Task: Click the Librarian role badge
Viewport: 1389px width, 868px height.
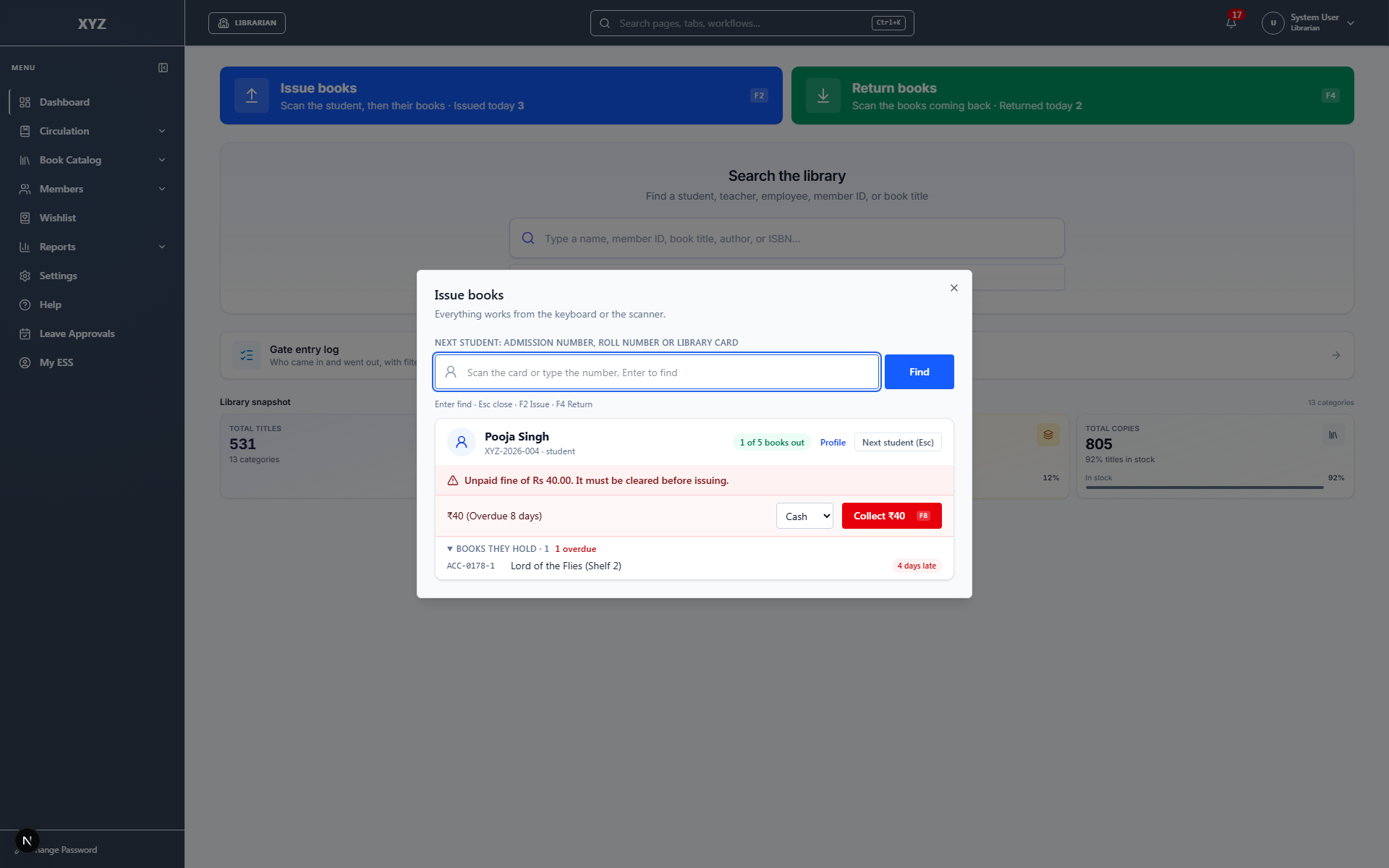Action: [247, 23]
